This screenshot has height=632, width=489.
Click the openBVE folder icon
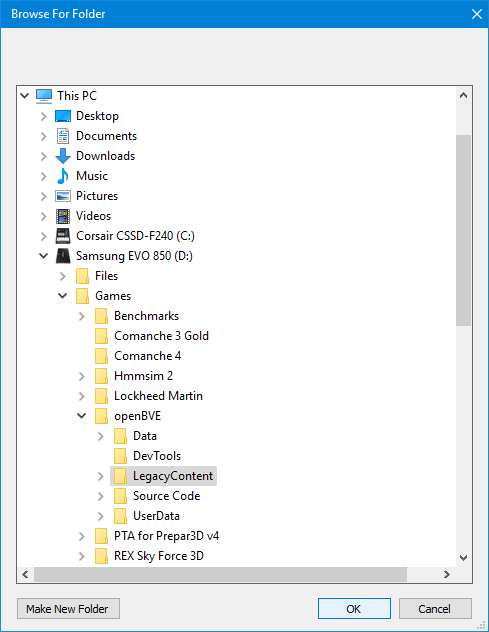(101, 416)
